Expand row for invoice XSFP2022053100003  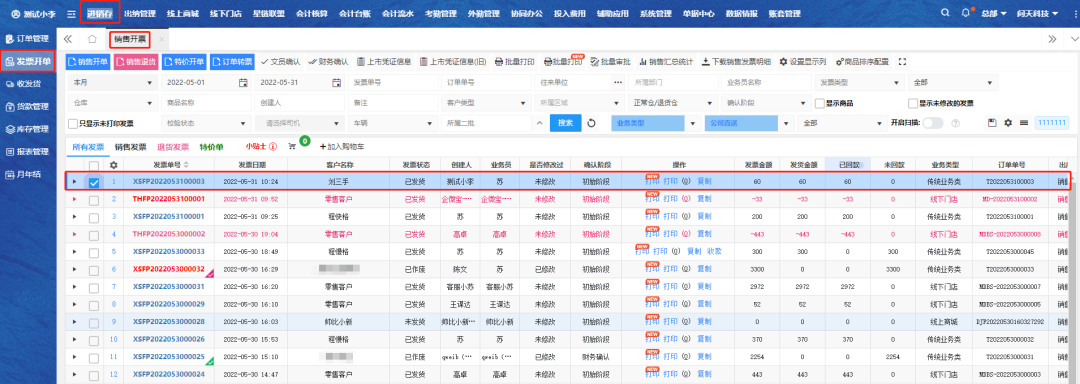(x=74, y=182)
